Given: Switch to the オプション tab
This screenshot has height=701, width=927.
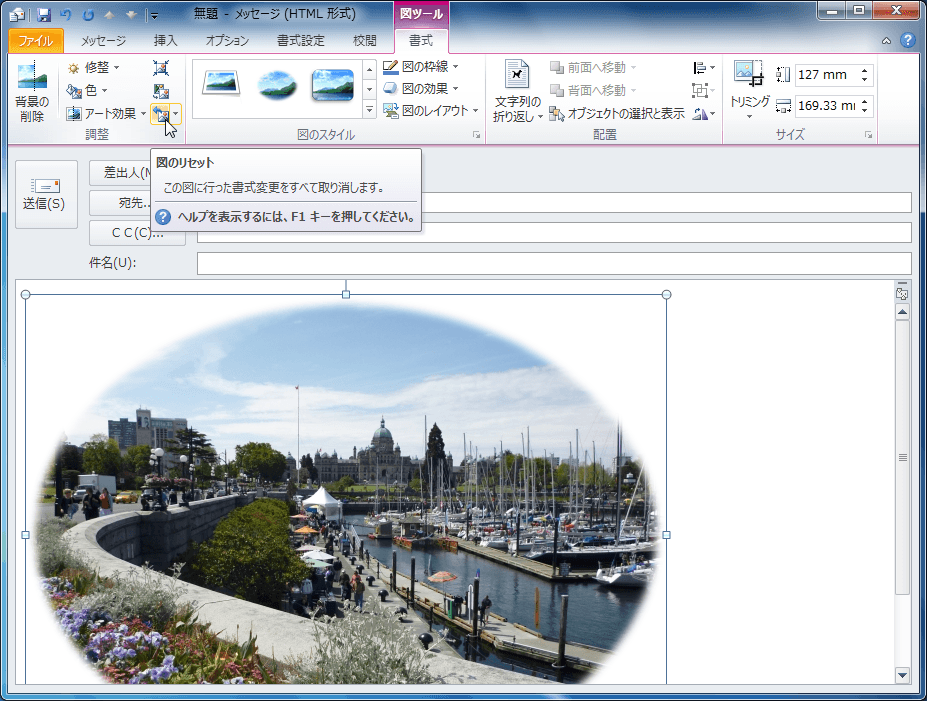Looking at the screenshot, I should tap(227, 40).
